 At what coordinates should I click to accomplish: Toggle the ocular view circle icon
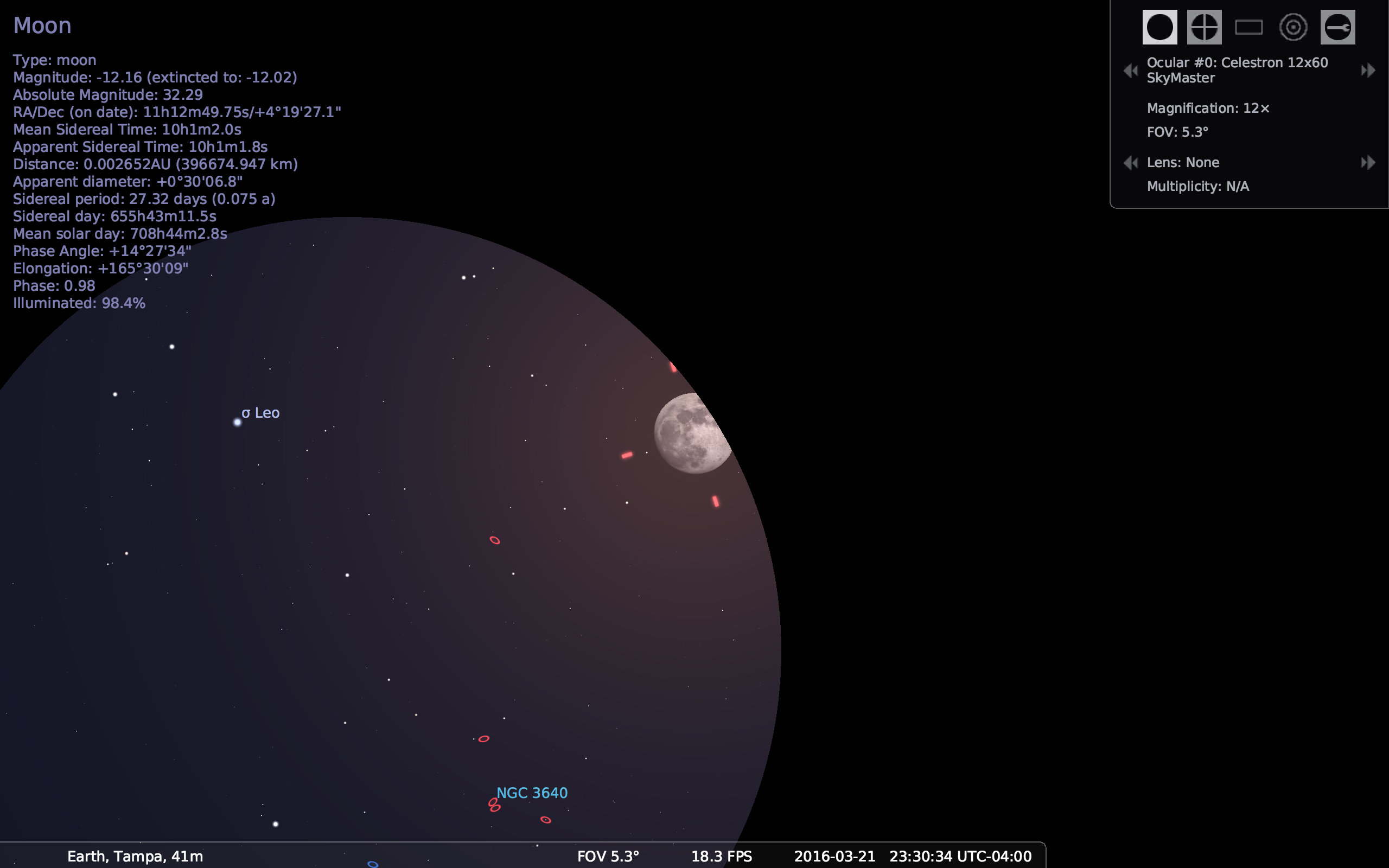[x=1159, y=27]
